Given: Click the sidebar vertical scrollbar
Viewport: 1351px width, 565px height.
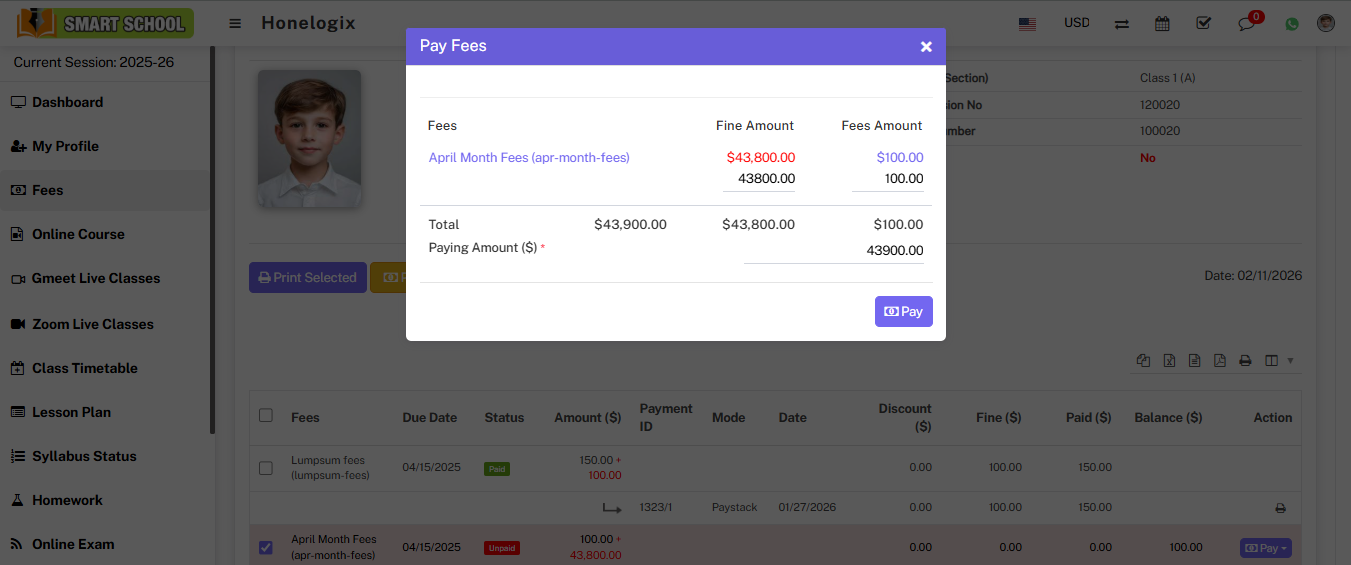Looking at the screenshot, I should 212,240.
